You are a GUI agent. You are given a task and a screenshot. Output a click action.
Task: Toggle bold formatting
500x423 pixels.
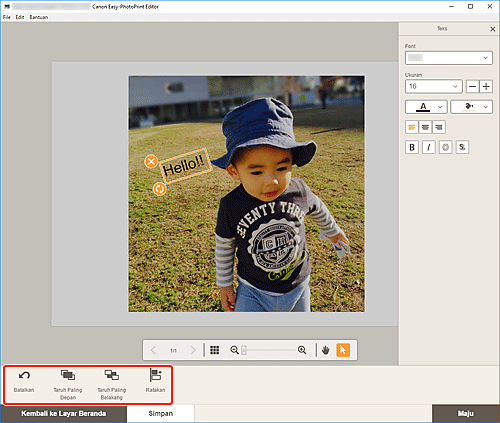pyautogui.click(x=412, y=147)
